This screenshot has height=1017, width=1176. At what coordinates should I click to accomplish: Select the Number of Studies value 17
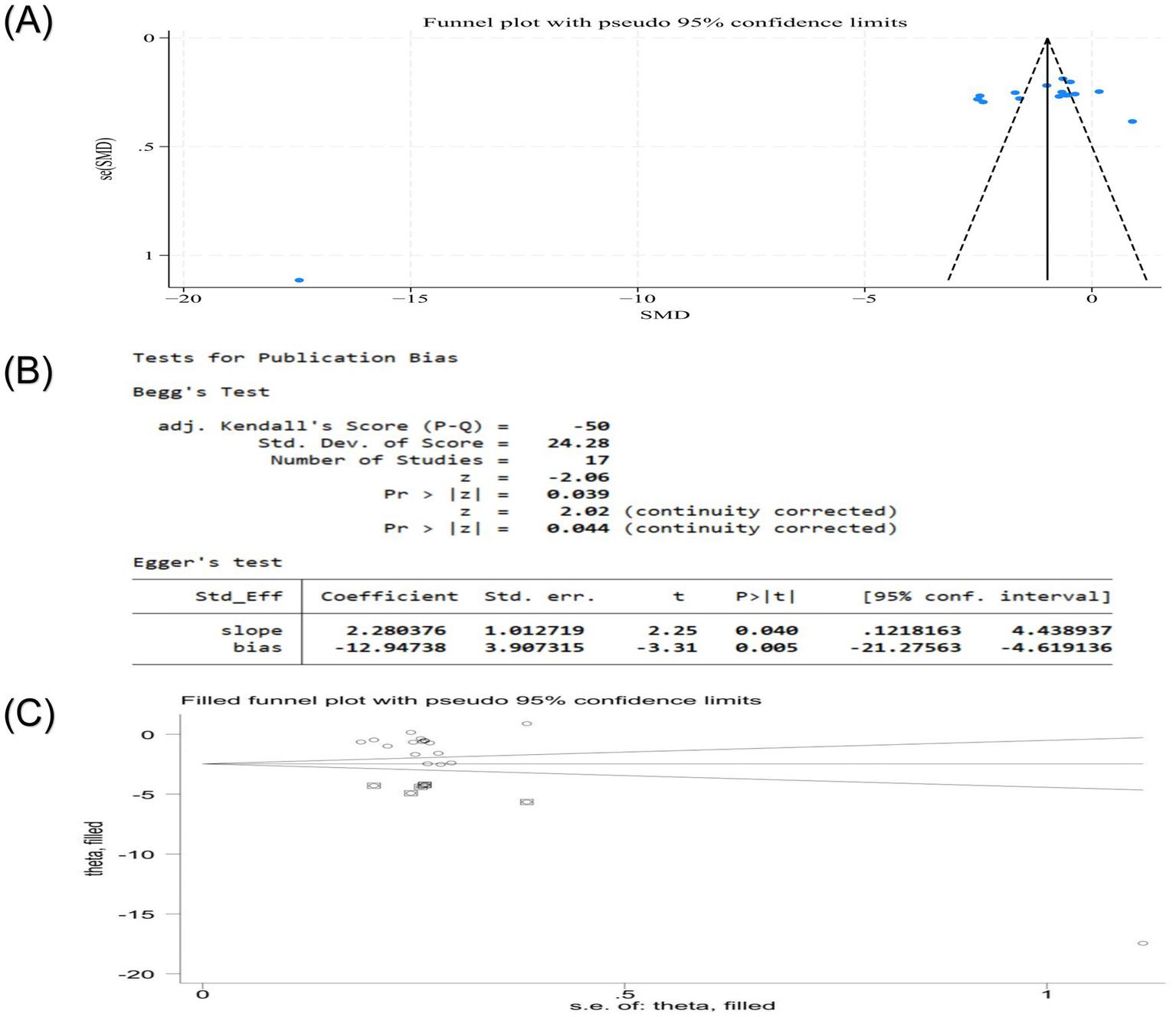[x=596, y=460]
